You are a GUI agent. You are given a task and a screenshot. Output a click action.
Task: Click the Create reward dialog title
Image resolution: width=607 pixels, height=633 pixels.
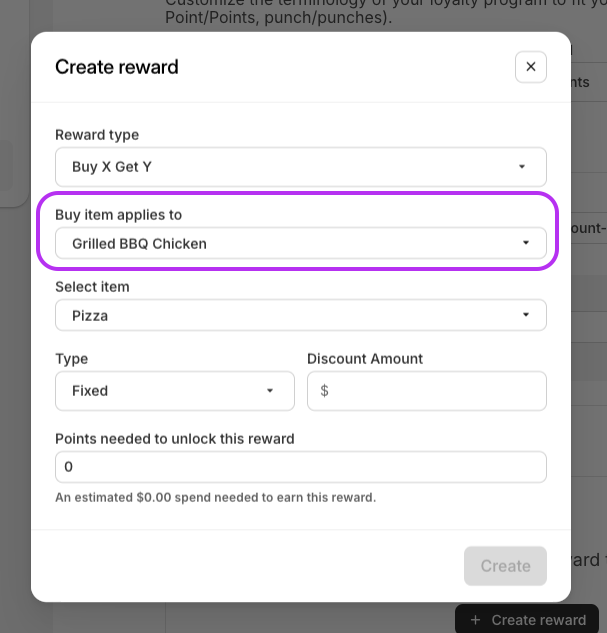click(x=117, y=67)
